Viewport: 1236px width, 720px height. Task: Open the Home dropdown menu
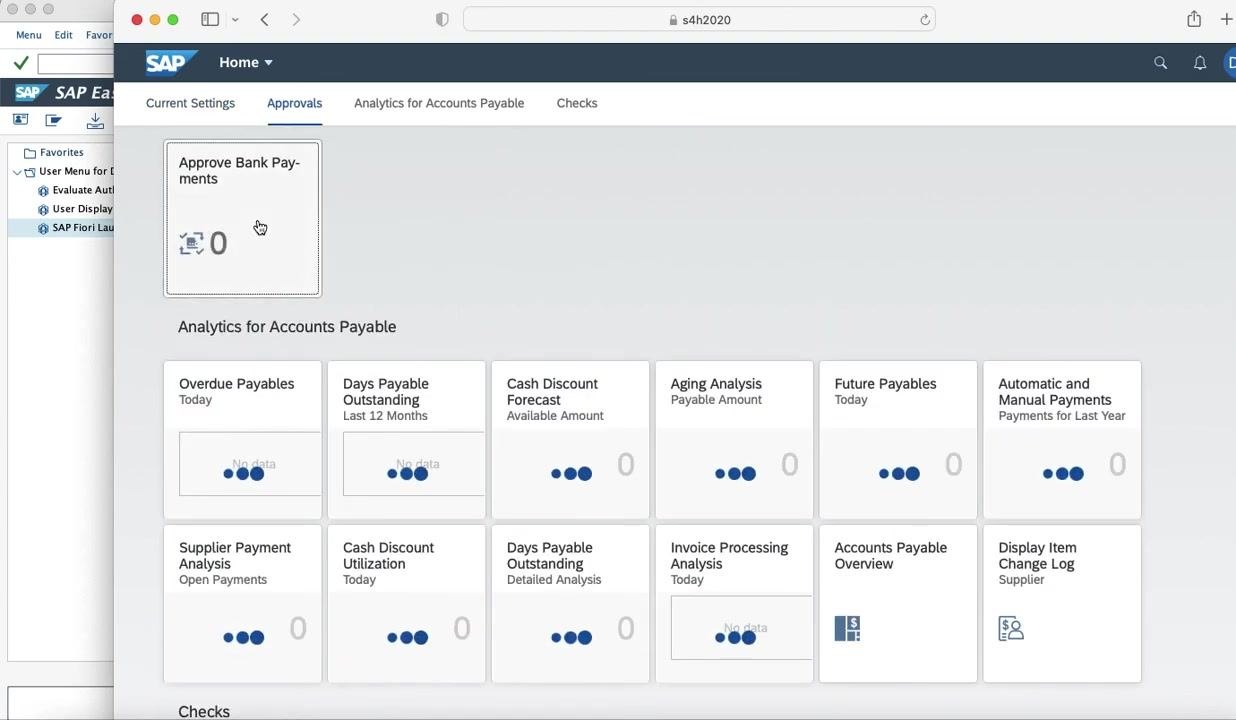tap(246, 62)
